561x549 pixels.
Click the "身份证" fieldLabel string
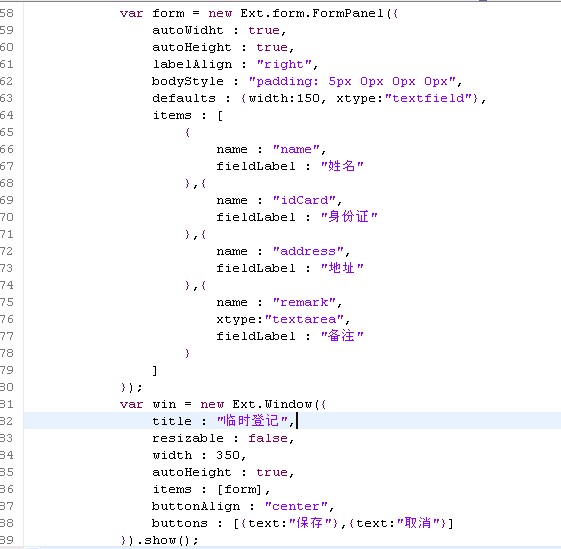[x=349, y=217]
